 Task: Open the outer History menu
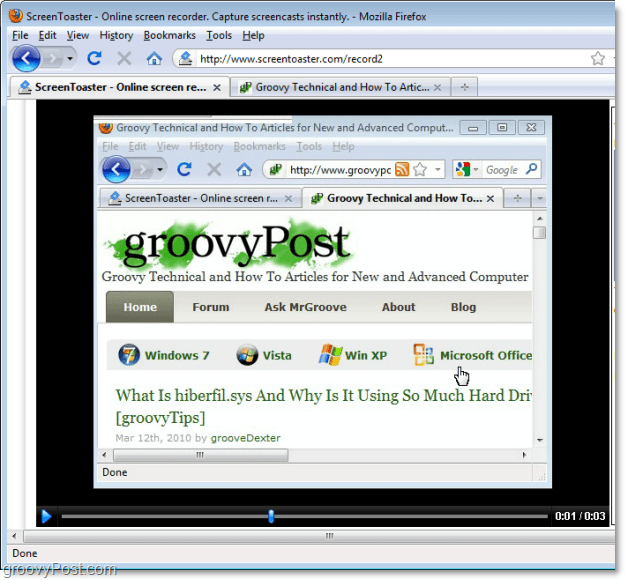pos(116,35)
